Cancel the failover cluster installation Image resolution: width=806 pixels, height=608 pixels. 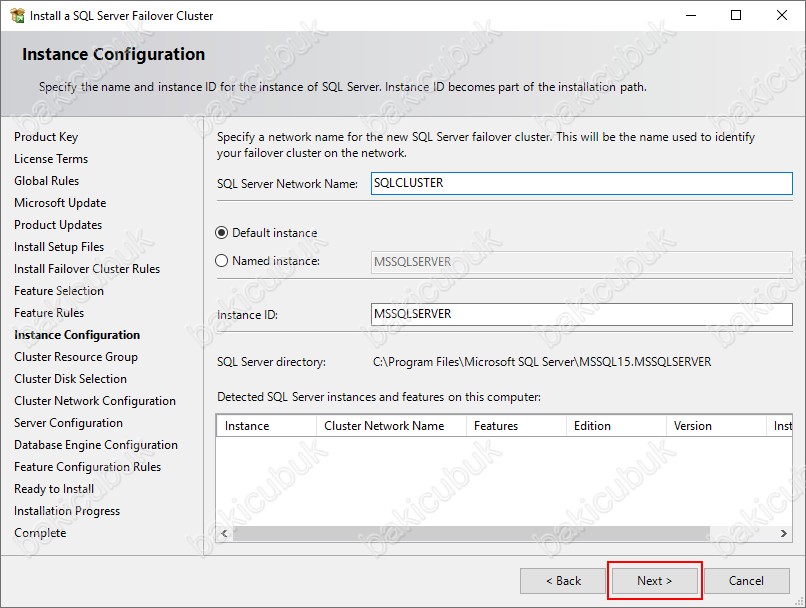click(x=746, y=581)
